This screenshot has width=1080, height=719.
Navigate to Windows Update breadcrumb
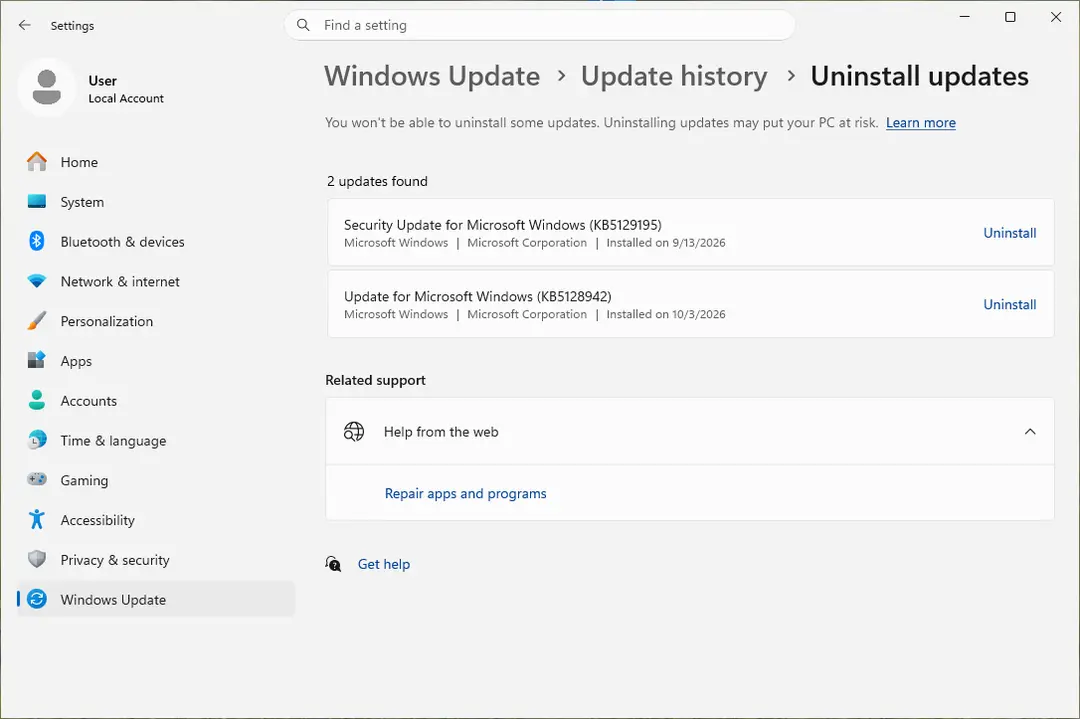pyautogui.click(x=432, y=76)
